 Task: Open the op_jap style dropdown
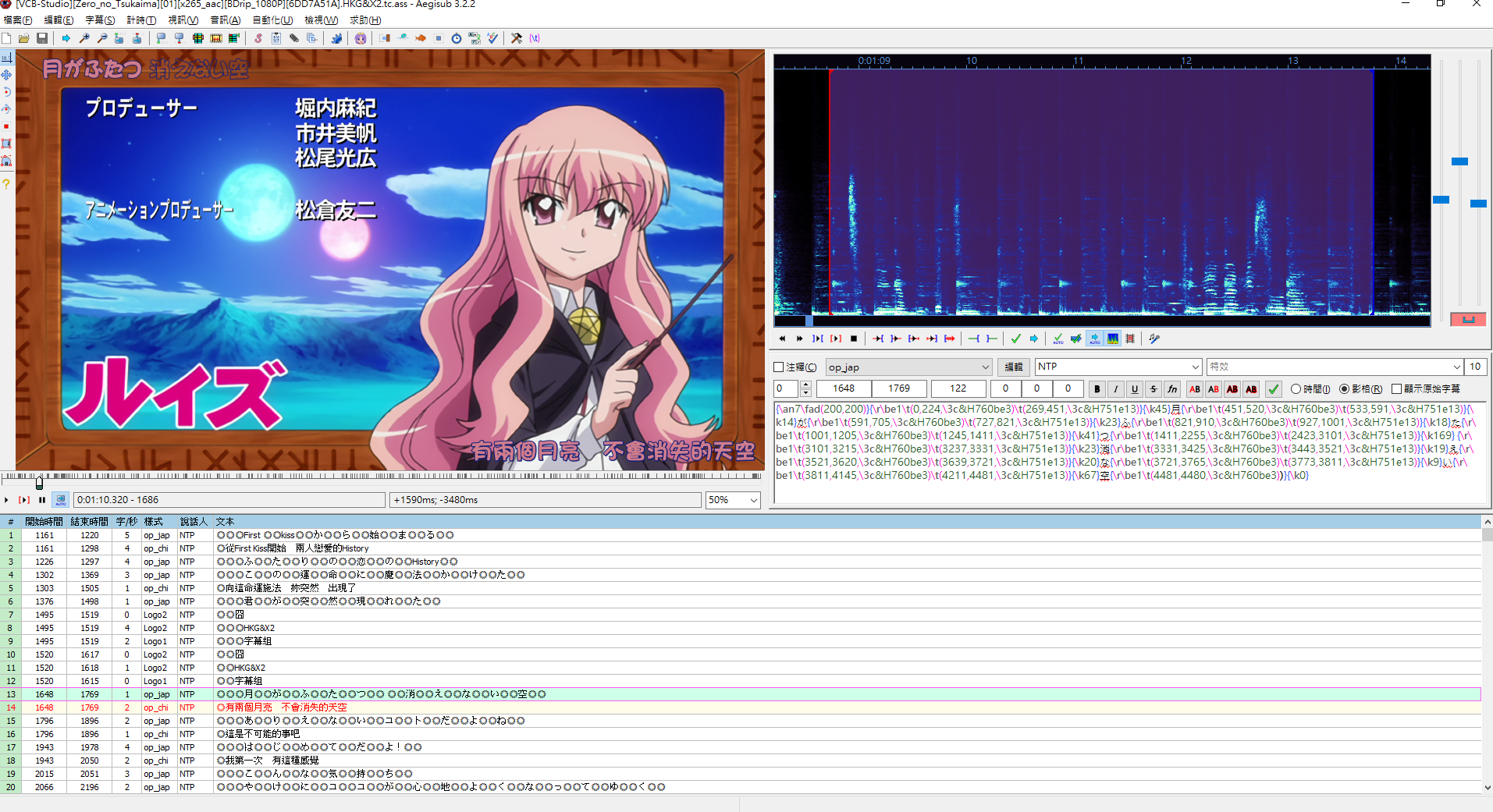908,367
